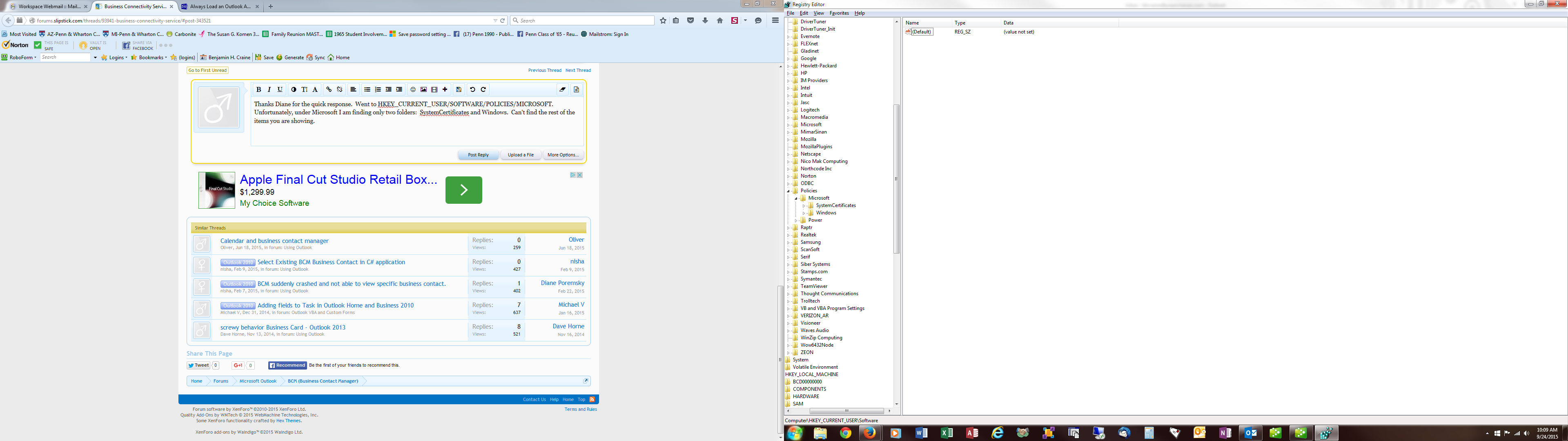Open Firefox downloads arrow
The image size is (1568, 441).
[705, 21]
